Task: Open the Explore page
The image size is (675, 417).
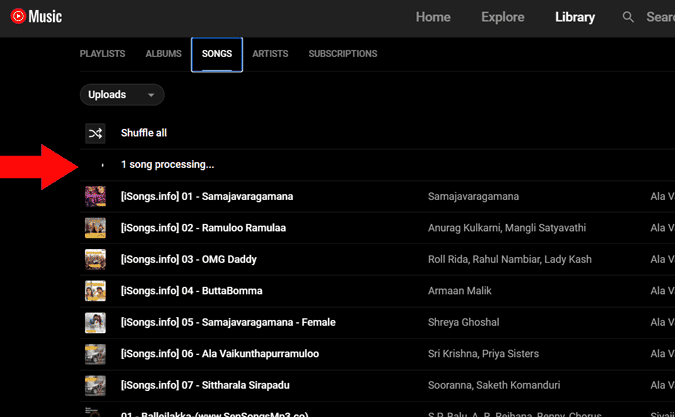Action: 502,17
